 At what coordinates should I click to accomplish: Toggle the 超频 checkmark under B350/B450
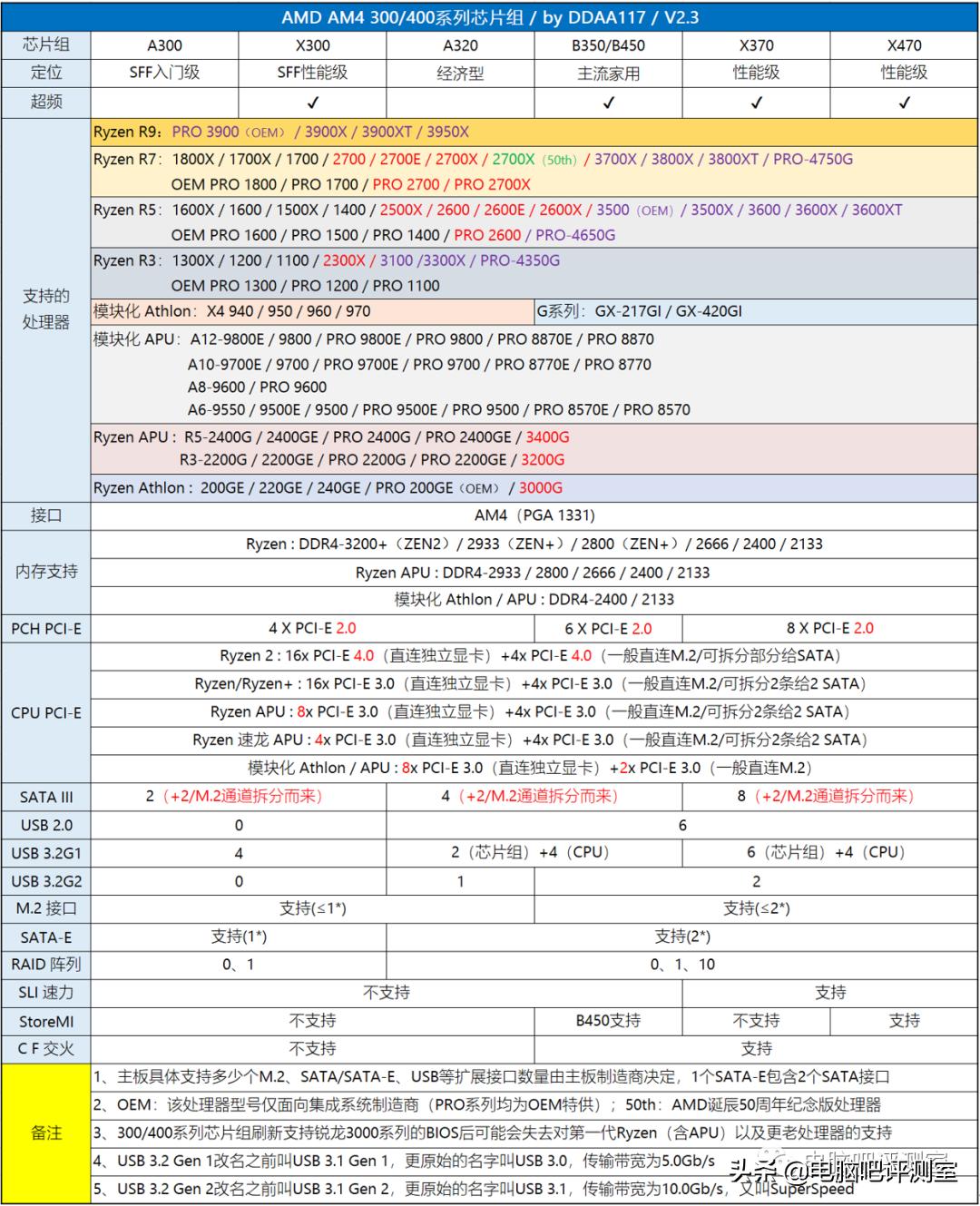(x=606, y=102)
